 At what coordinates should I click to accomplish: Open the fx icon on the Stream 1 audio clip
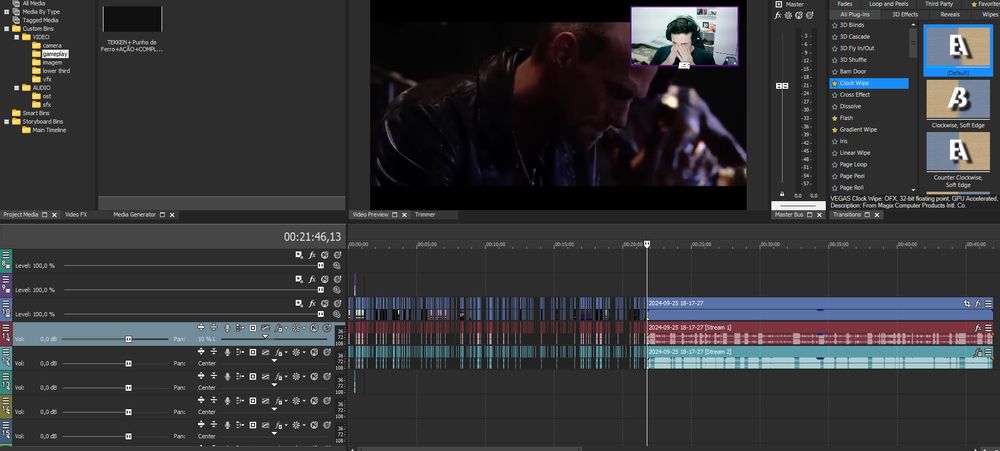click(x=978, y=328)
